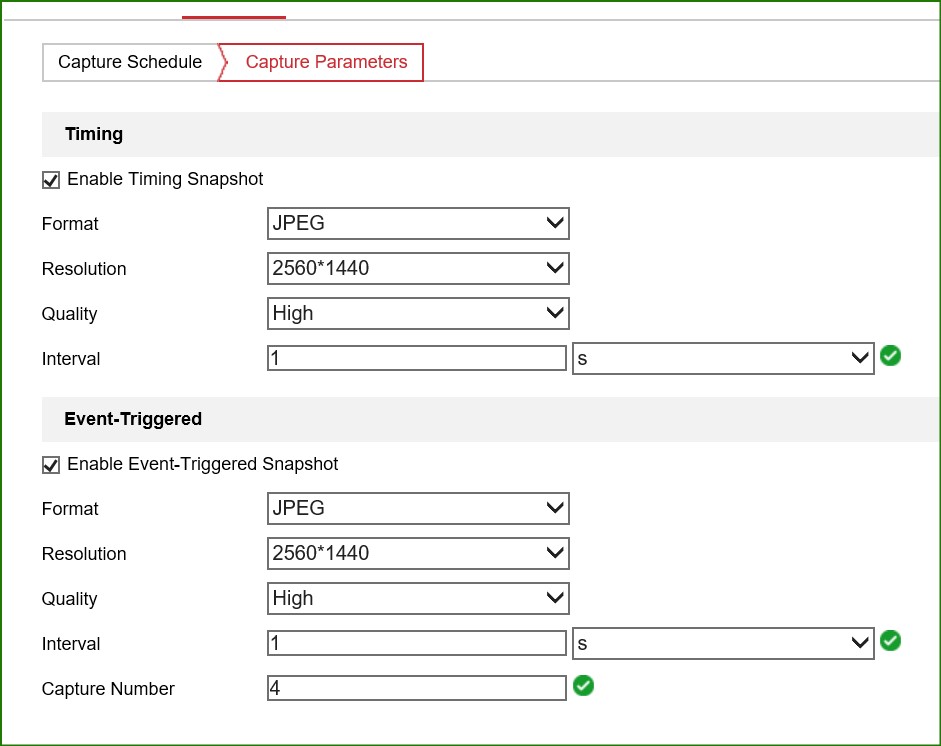Viewport: 941px width, 746px height.
Task: Expand the Event-Triggered Resolution dropdown
Action: point(418,554)
